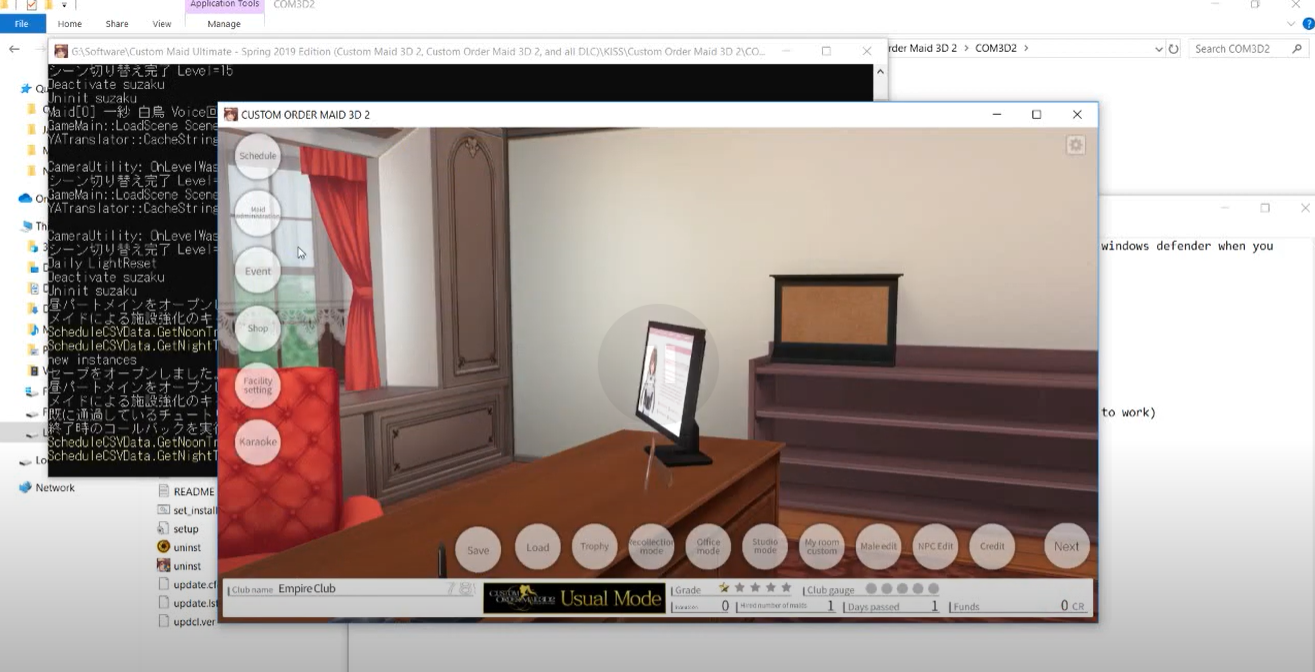Open the Schedule circle button
The width and height of the screenshot is (1315, 672).
point(257,157)
